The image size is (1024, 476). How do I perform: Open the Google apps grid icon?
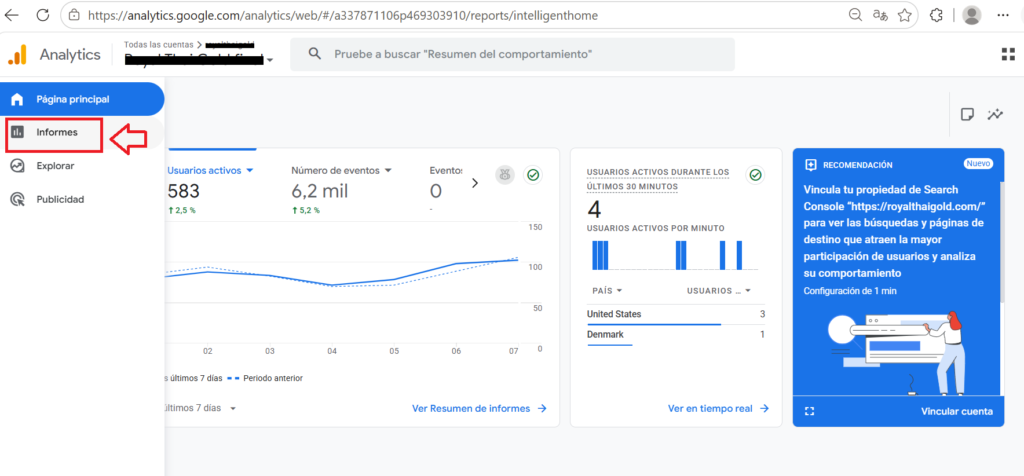coord(1008,54)
